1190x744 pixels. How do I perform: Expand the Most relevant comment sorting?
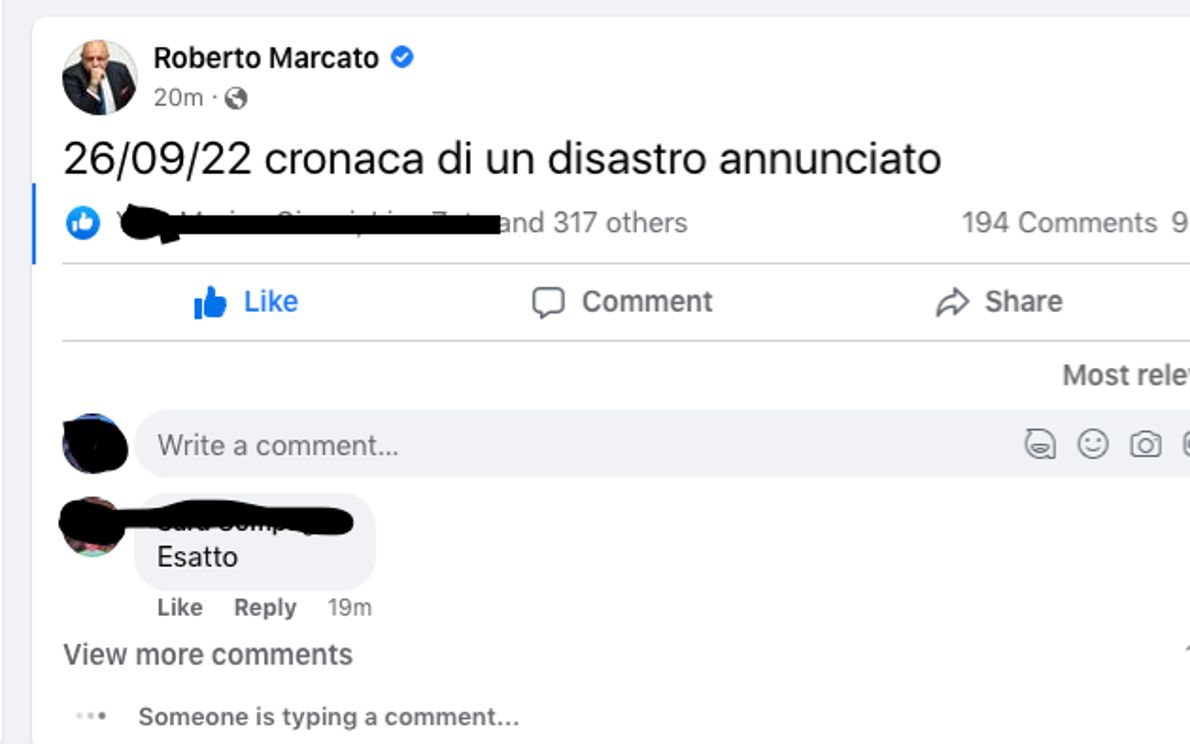[x=1126, y=375]
